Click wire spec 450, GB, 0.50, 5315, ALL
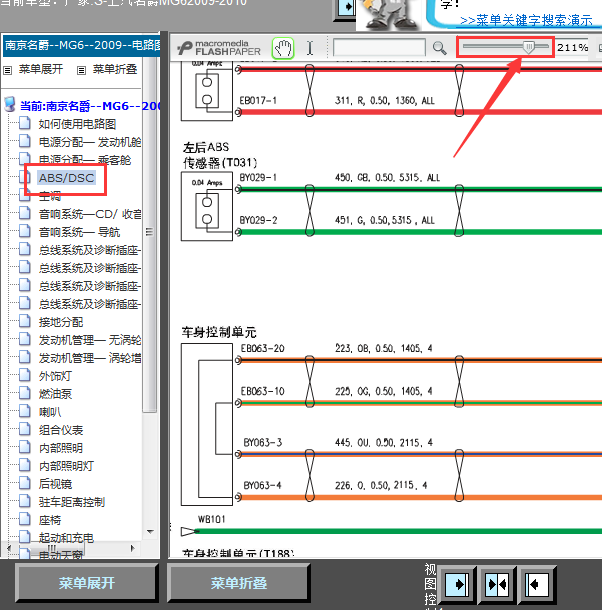This screenshot has width=602, height=610. [388, 178]
